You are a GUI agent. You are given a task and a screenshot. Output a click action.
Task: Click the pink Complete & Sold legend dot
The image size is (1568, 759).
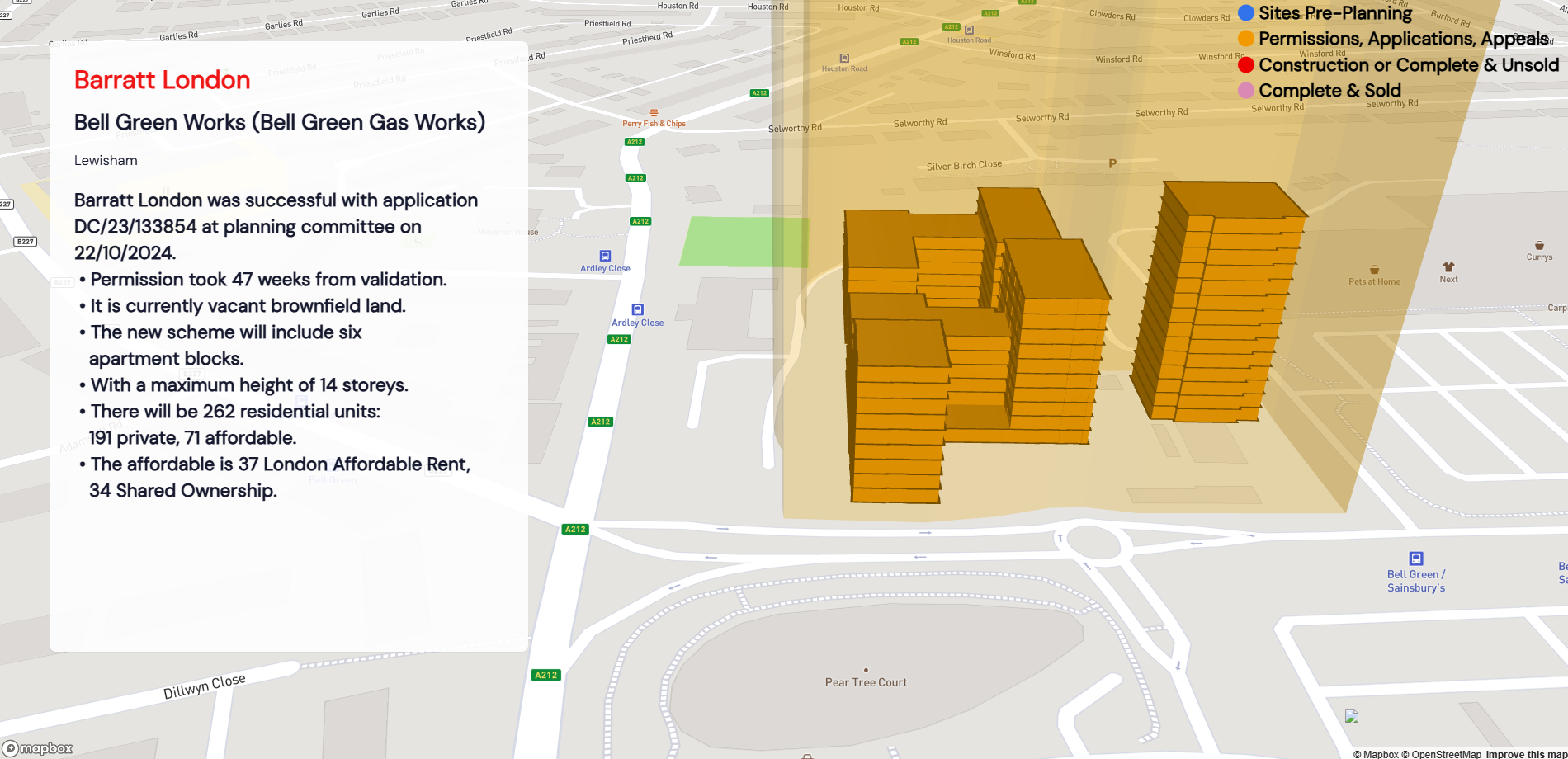[1246, 90]
